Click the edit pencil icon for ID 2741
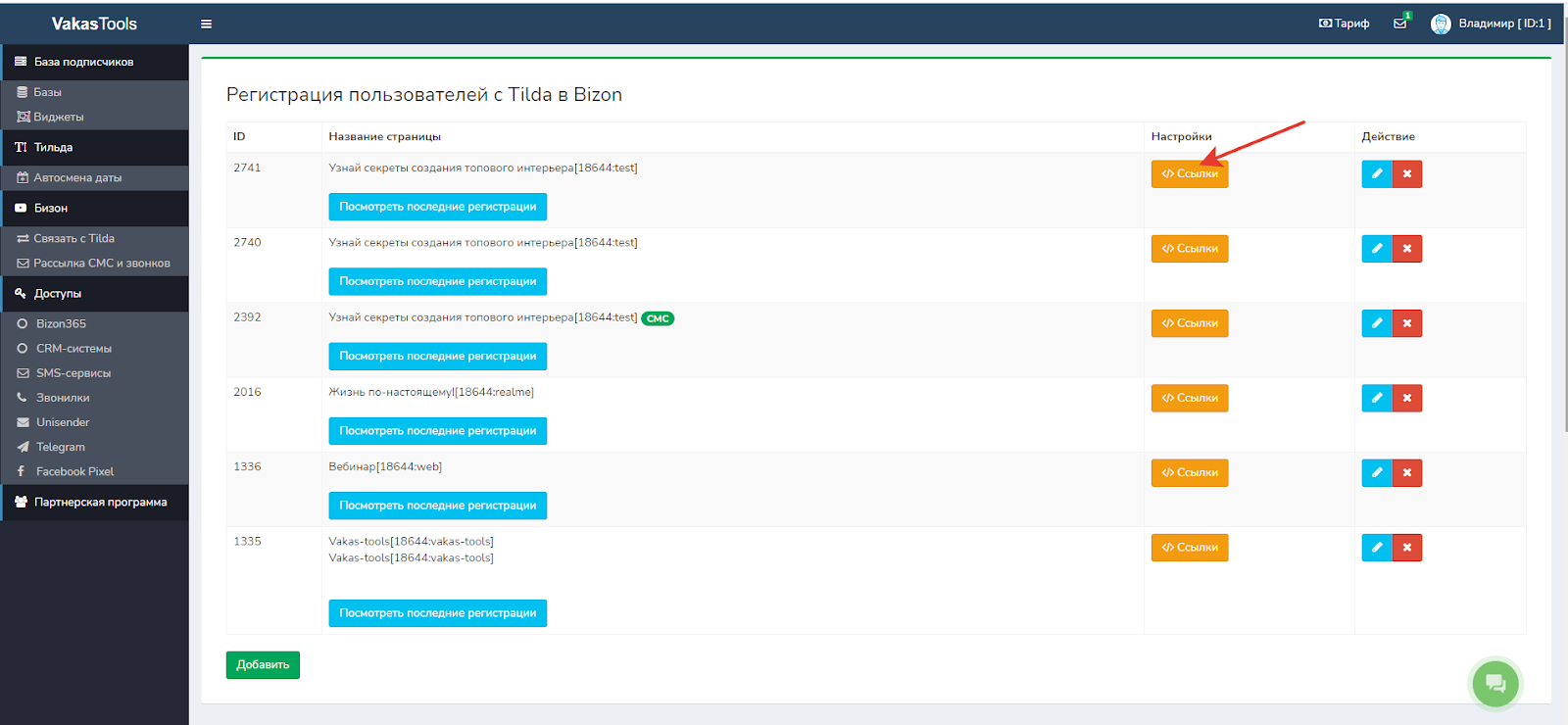The height and width of the screenshot is (725, 1568). (1376, 173)
